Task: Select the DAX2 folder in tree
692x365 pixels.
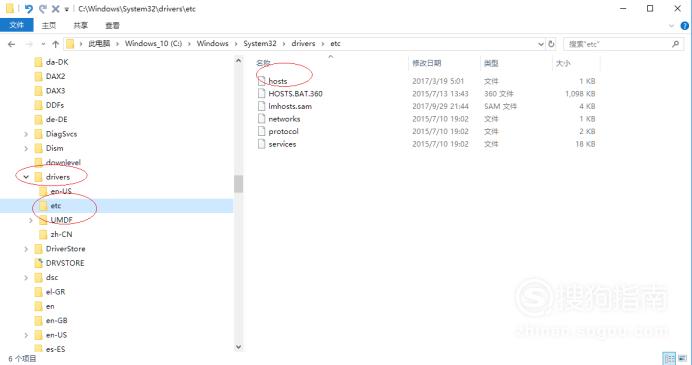Action: pyautogui.click(x=55, y=76)
